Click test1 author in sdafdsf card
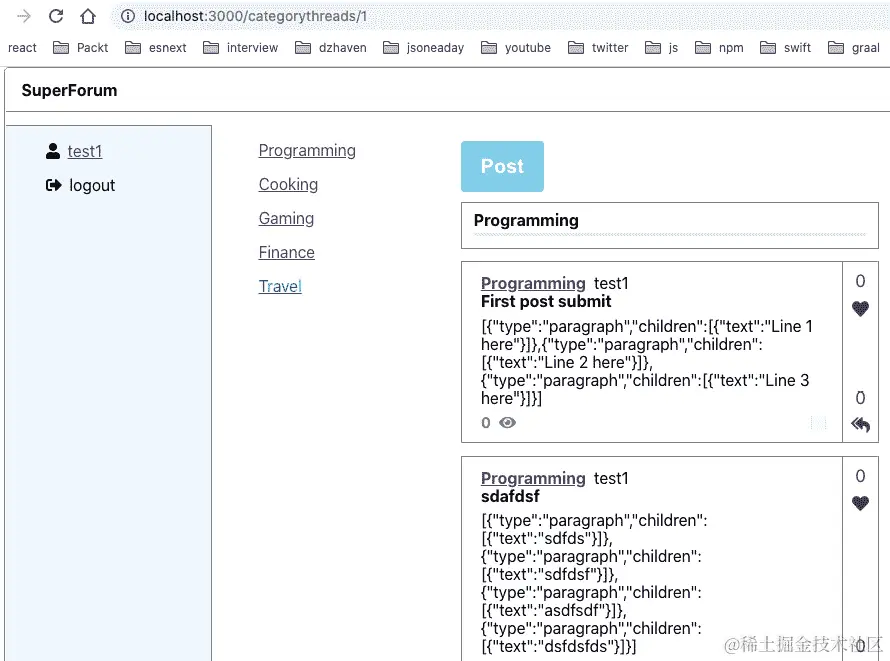This screenshot has width=890, height=661. click(611, 478)
